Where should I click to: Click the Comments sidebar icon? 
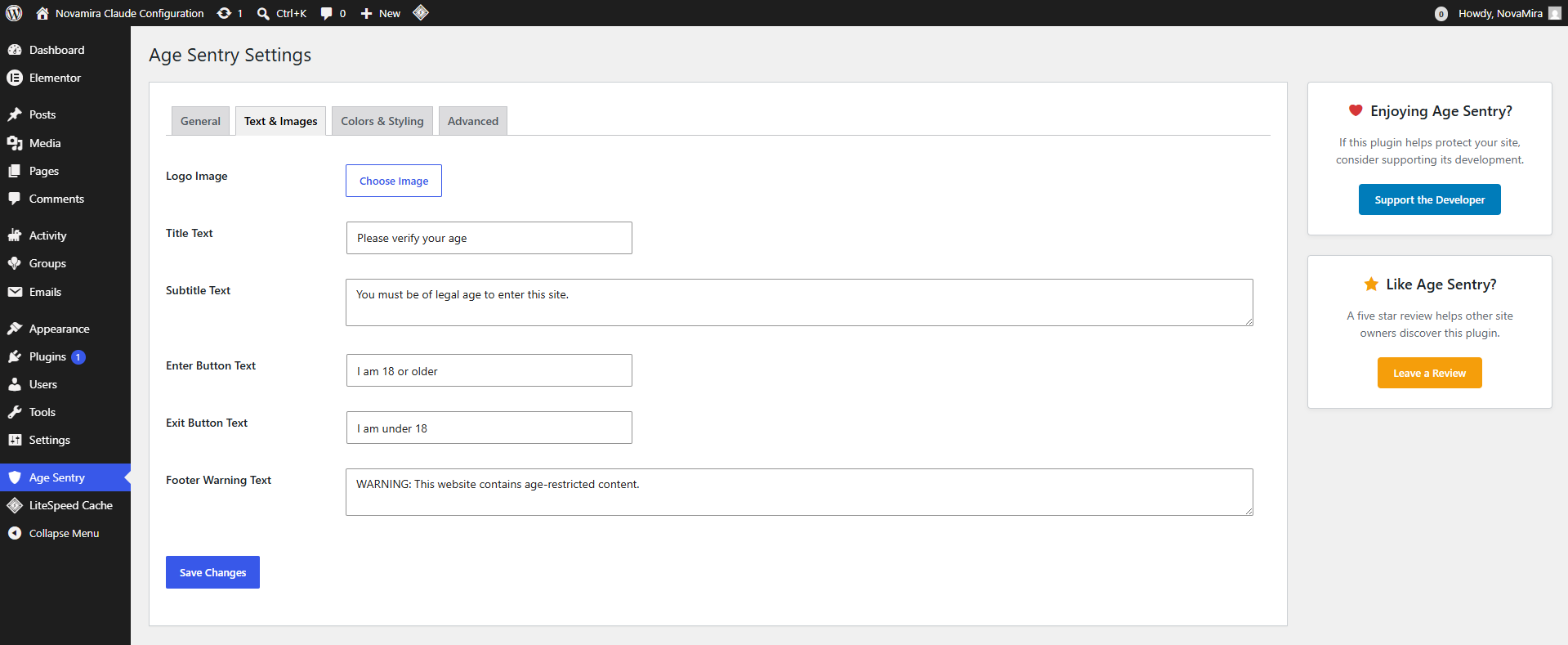pyautogui.click(x=15, y=199)
